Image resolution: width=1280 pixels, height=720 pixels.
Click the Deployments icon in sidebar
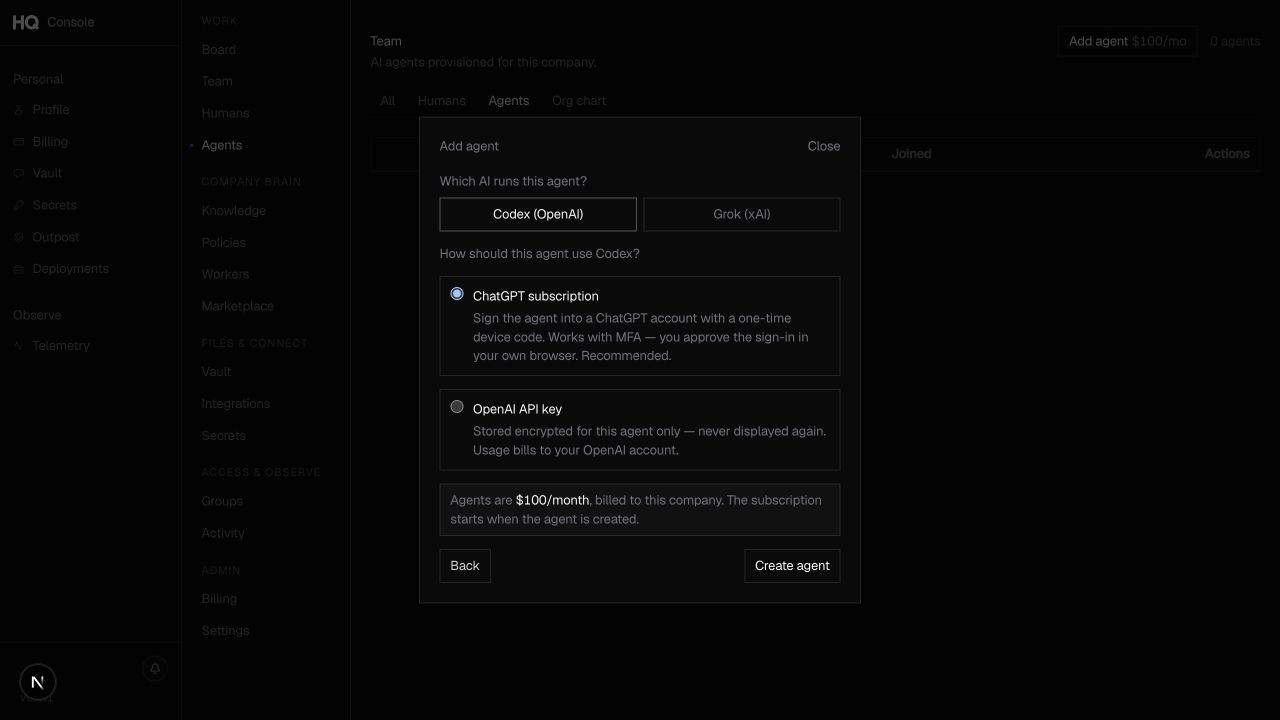18,269
